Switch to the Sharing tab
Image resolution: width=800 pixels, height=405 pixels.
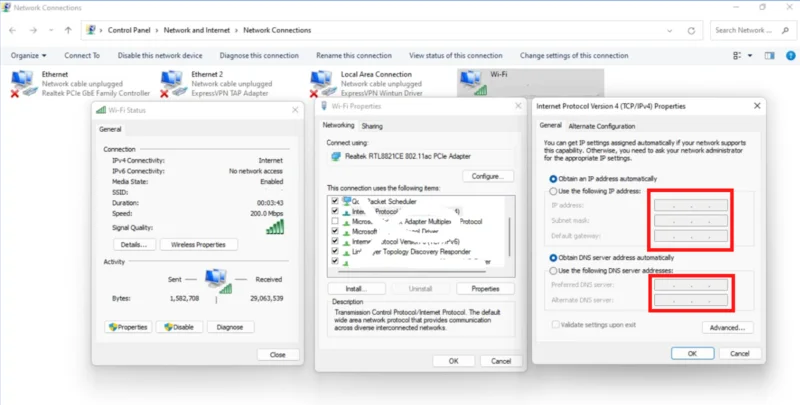point(372,126)
